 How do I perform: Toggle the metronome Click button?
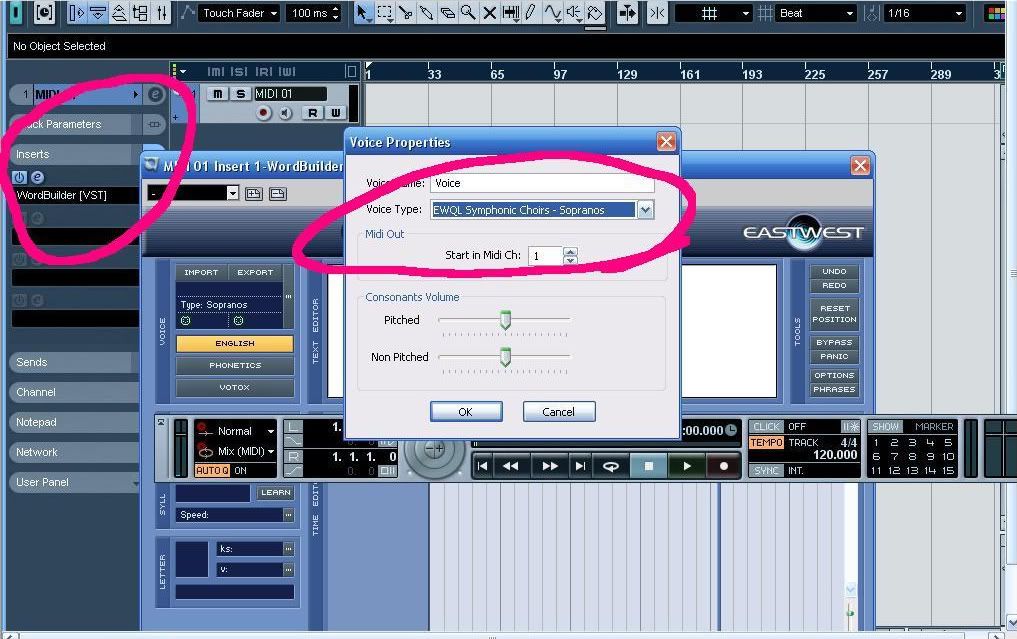[x=766, y=427]
